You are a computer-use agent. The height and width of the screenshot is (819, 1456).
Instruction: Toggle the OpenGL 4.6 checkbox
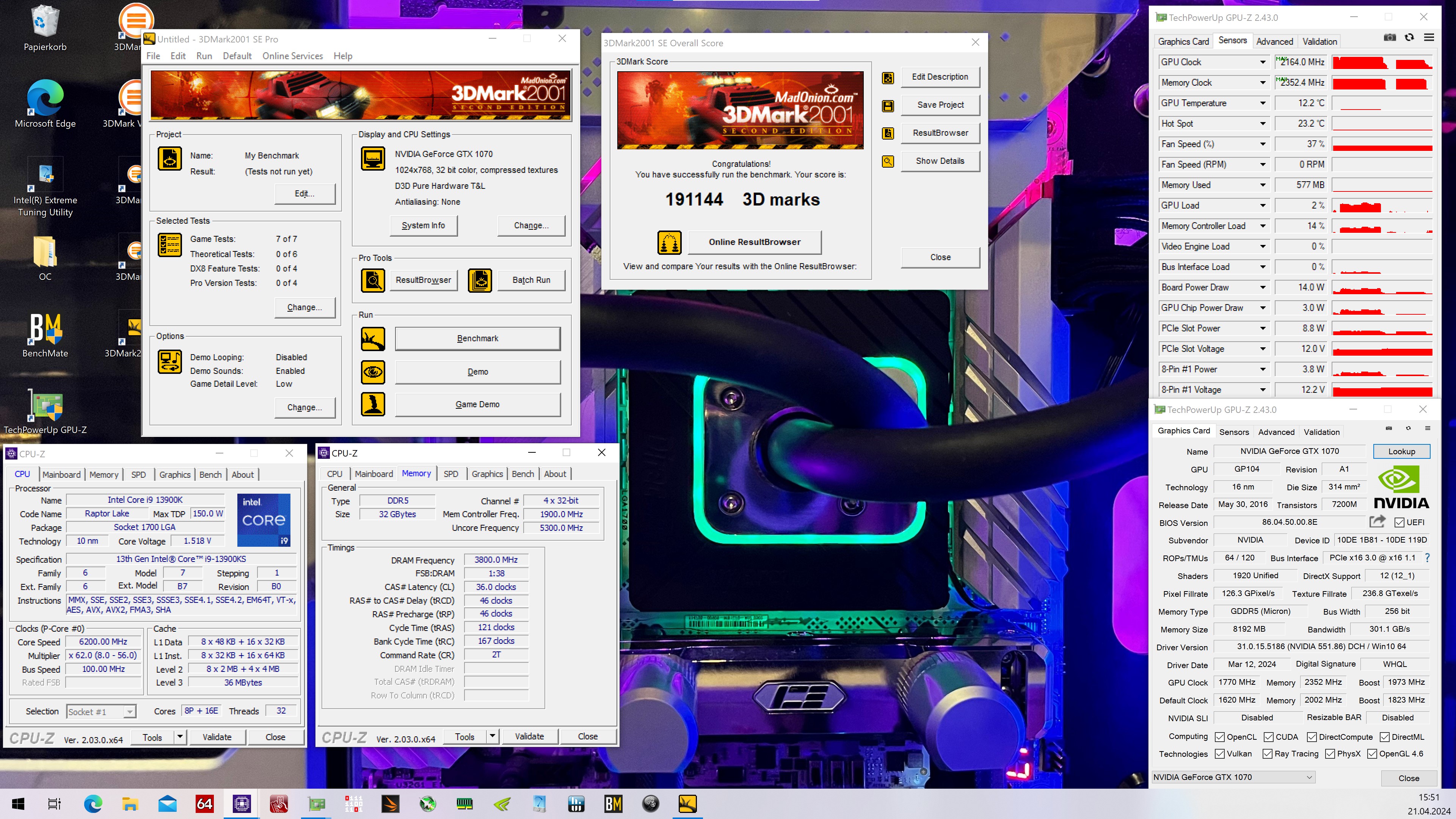pos(1372,754)
